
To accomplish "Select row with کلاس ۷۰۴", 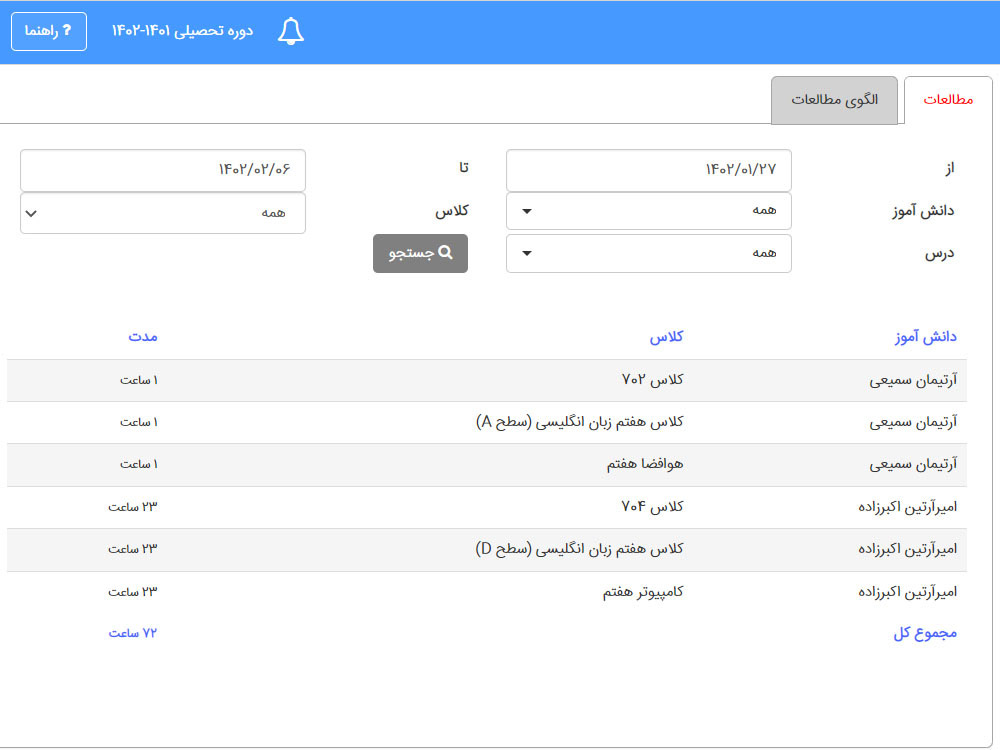I will tap(487, 507).
